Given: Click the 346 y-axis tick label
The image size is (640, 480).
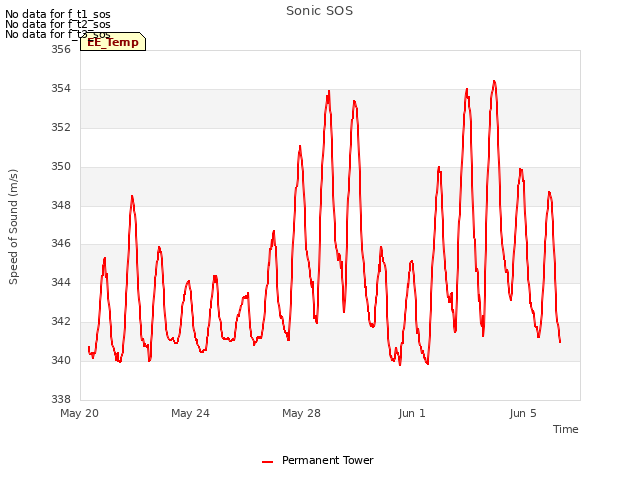Looking at the screenshot, I should pos(61,244).
